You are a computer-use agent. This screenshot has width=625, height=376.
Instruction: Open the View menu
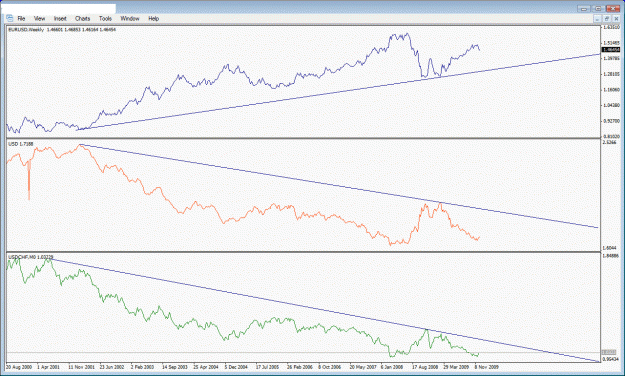(39, 18)
